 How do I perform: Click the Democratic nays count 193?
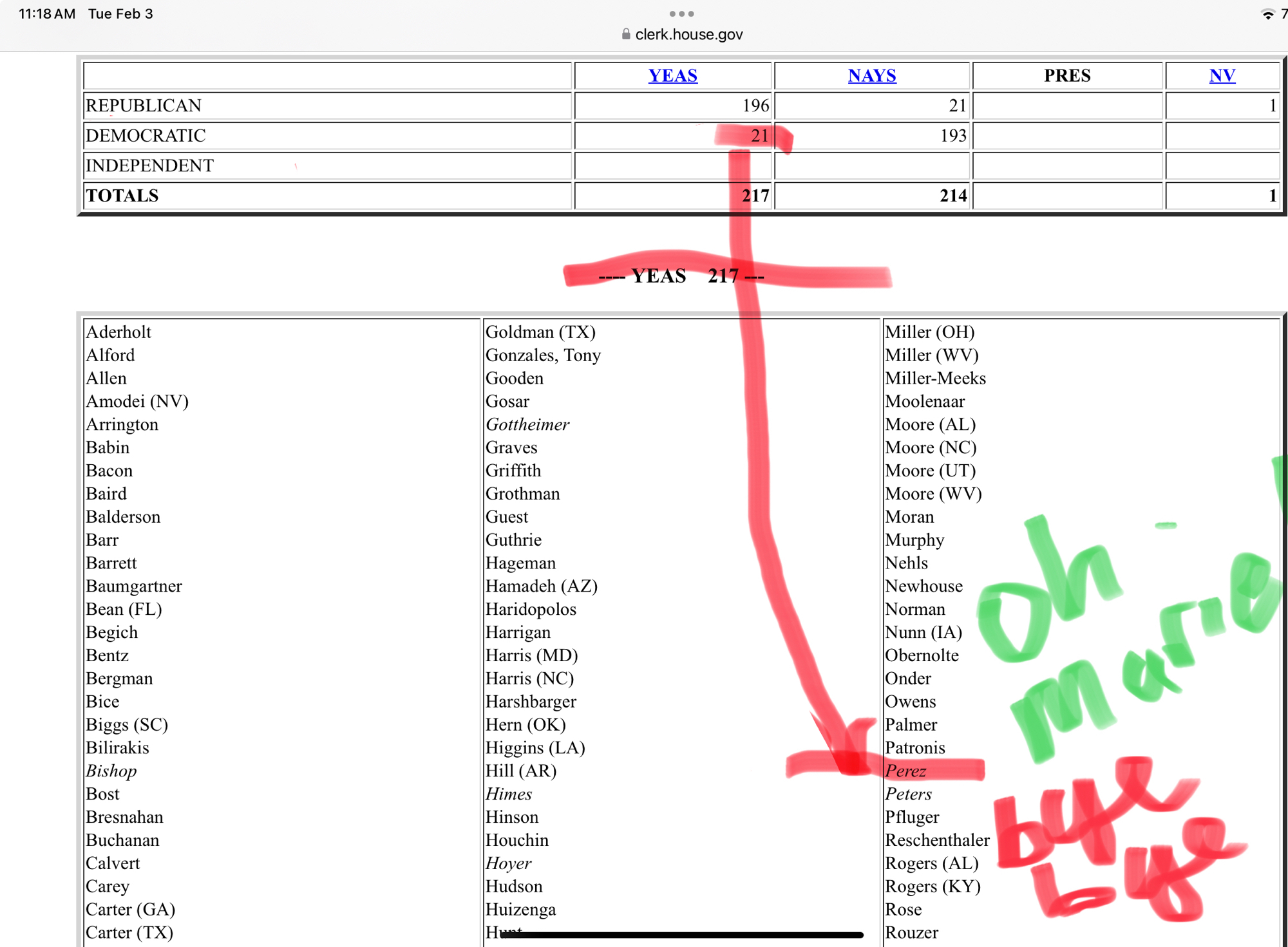(953, 135)
